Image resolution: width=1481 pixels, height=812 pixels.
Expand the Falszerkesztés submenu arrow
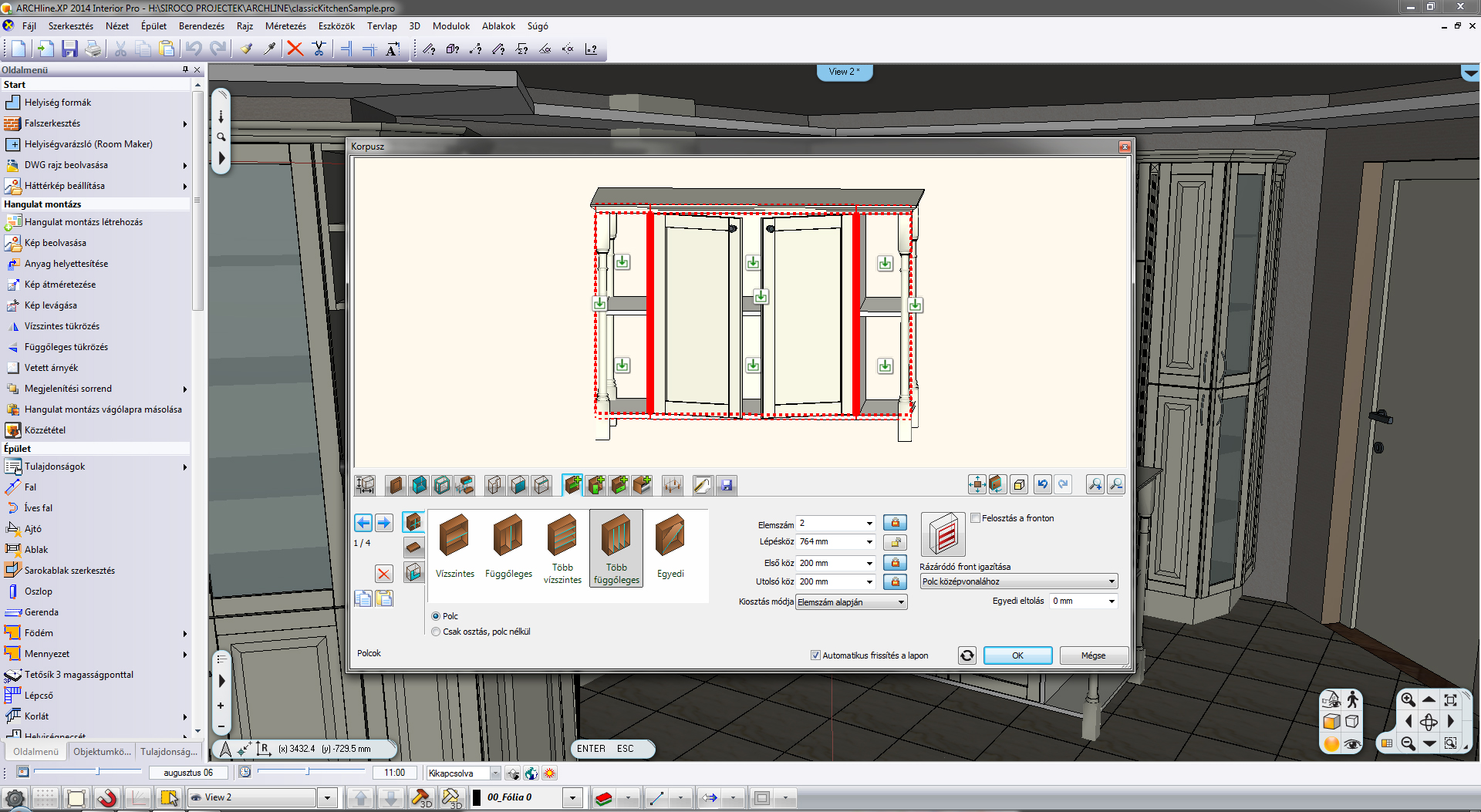coord(185,123)
